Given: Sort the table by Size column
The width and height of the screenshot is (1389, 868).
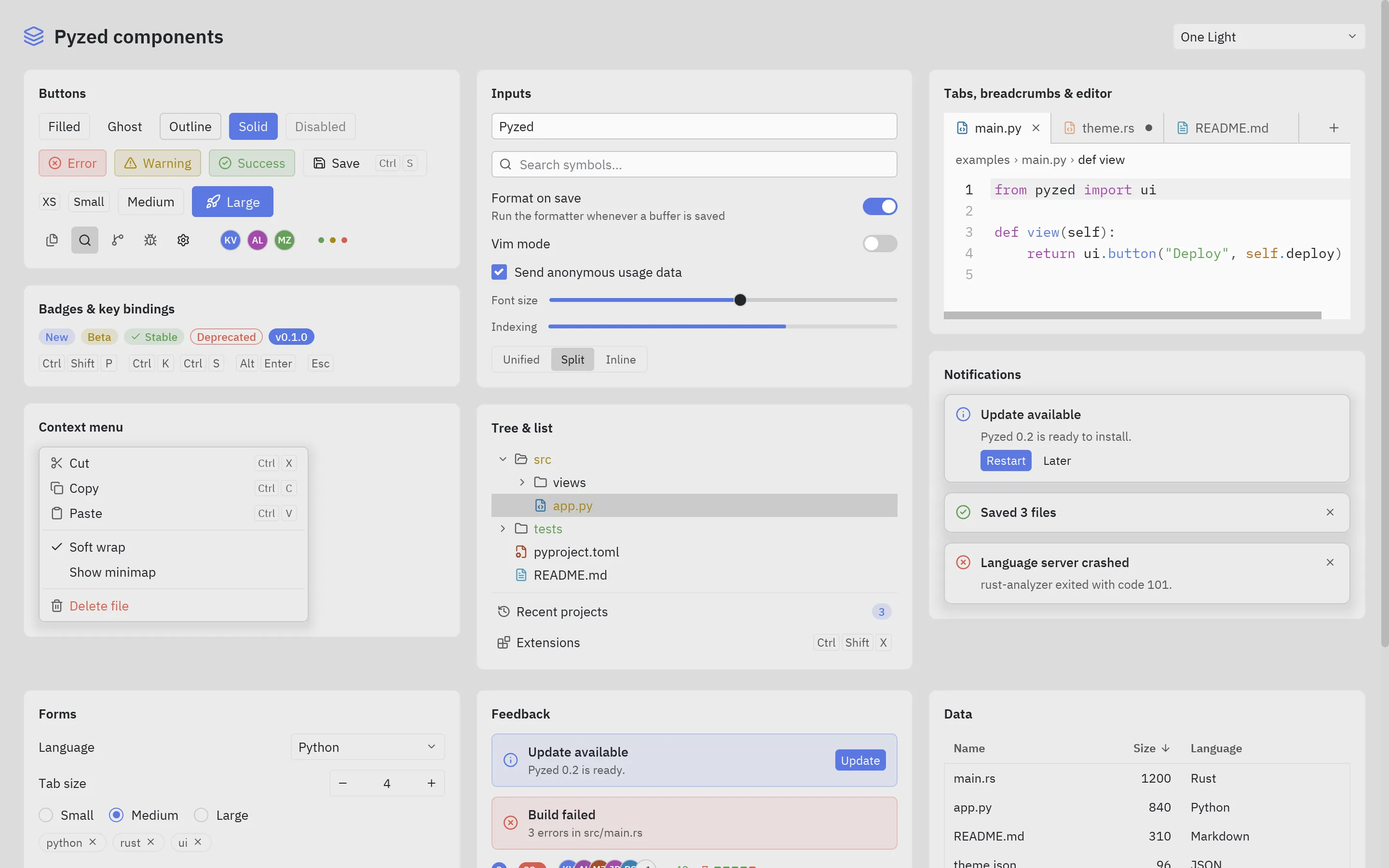Looking at the screenshot, I should pyautogui.click(x=1151, y=748).
